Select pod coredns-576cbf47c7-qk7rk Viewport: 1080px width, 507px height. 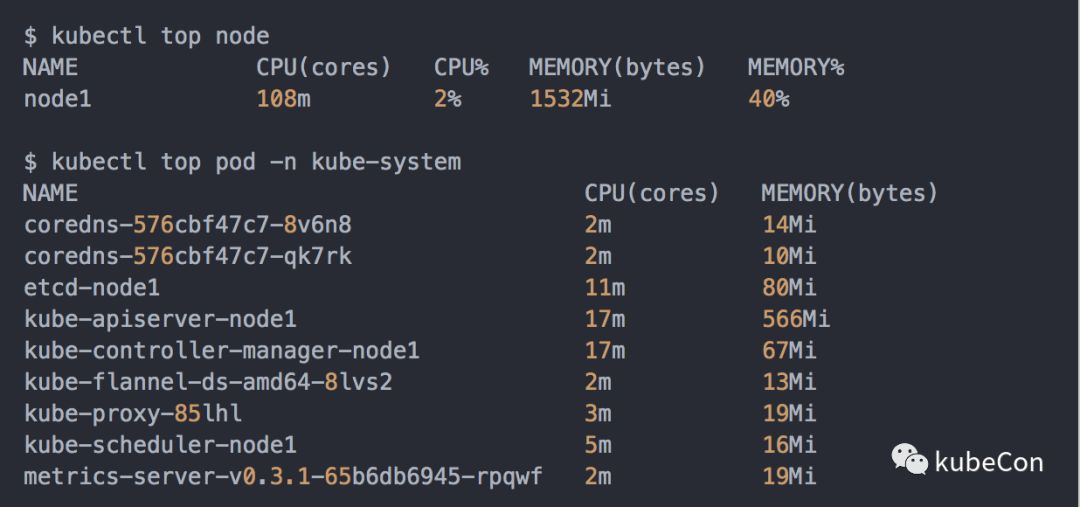pos(187,256)
